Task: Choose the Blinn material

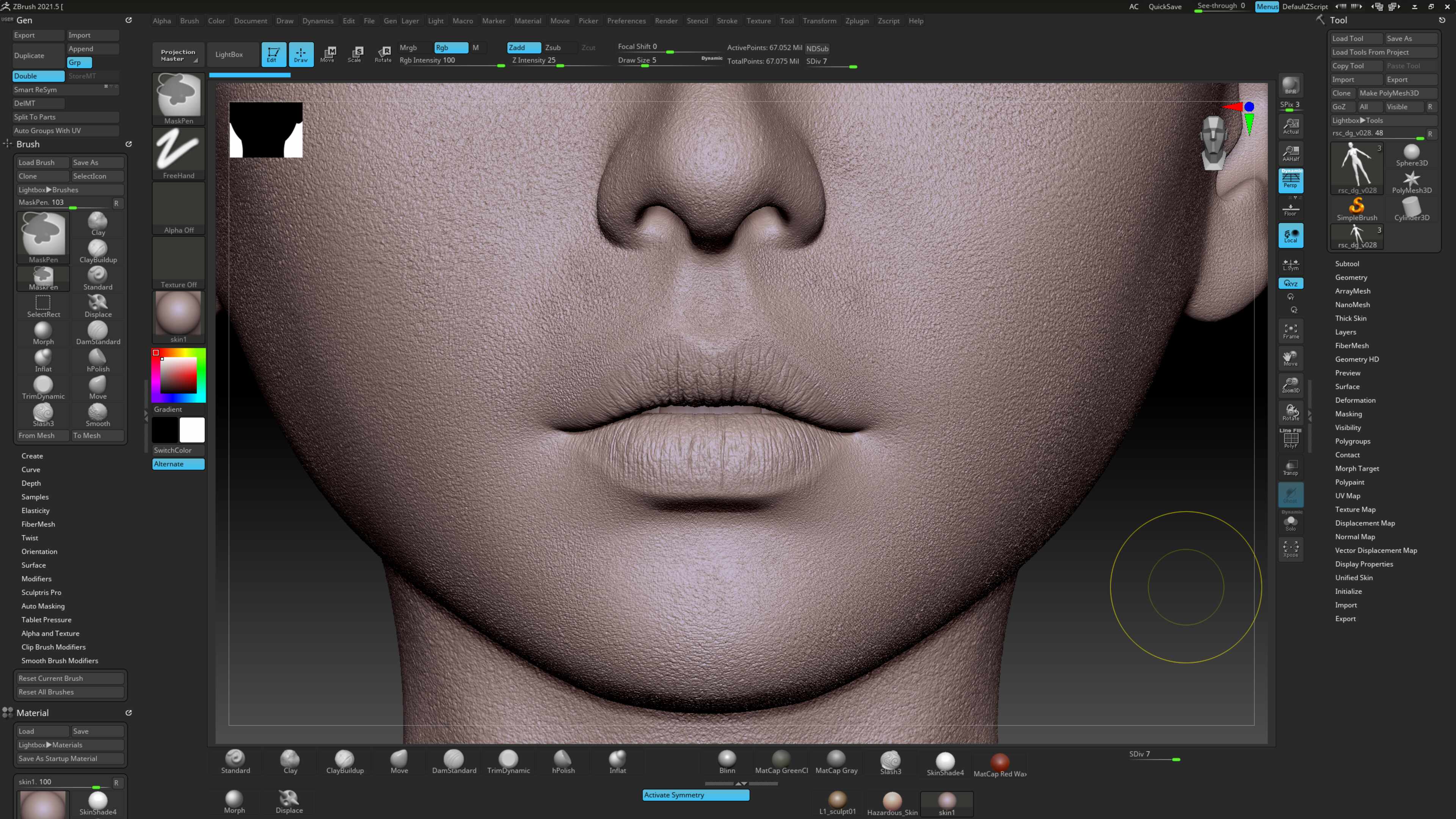Action: (727, 761)
